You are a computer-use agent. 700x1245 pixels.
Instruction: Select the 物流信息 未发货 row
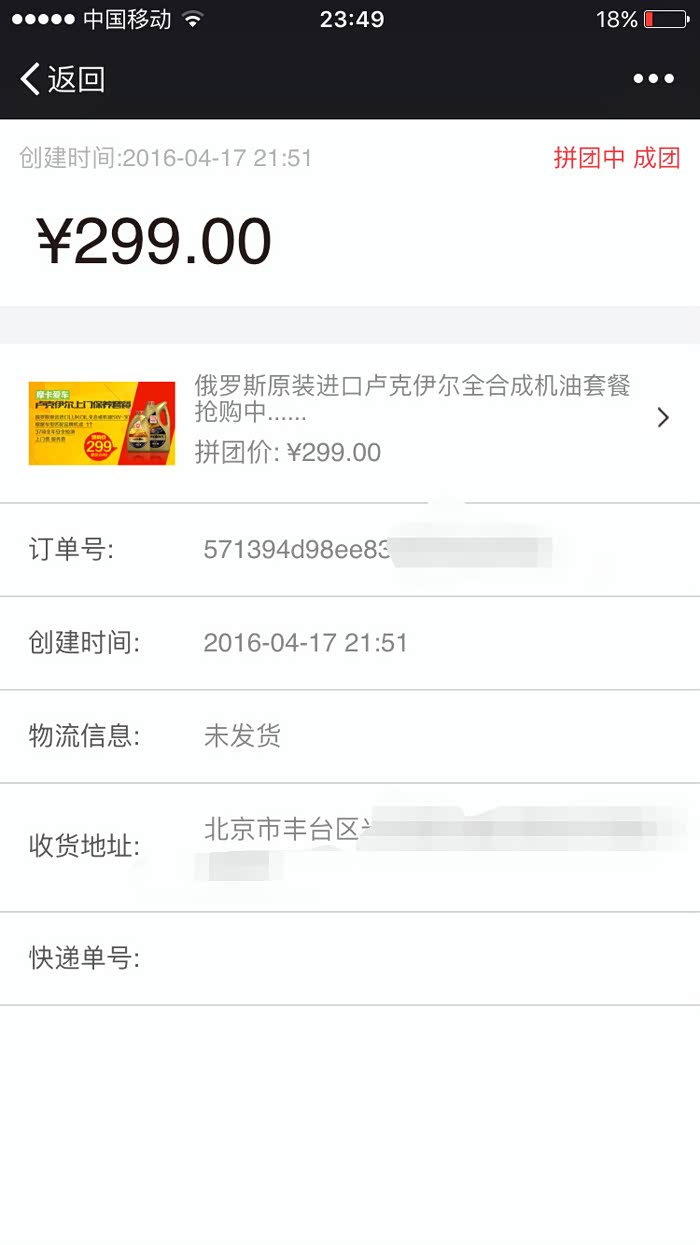(350, 737)
